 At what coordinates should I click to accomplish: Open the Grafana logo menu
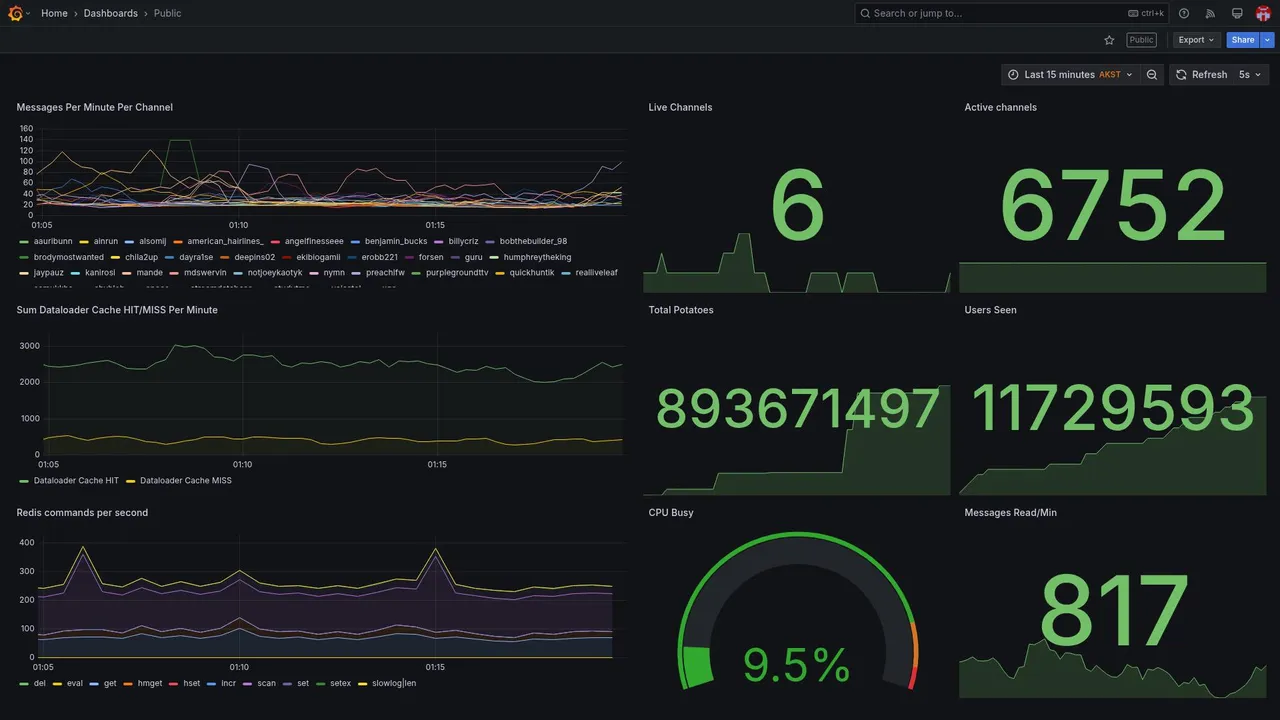pyautogui.click(x=15, y=13)
